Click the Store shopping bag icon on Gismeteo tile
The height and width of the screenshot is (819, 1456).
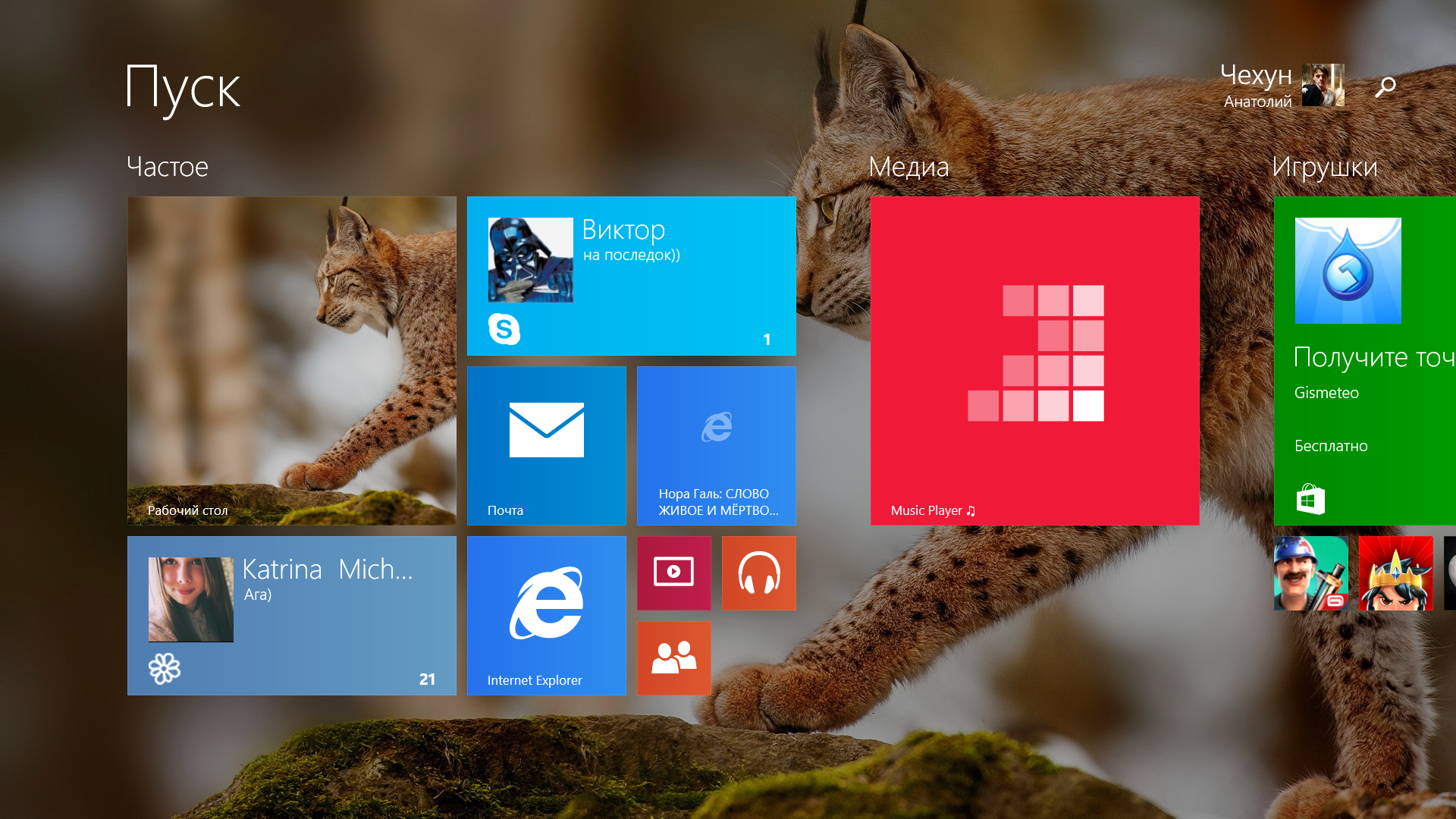coord(1309,498)
